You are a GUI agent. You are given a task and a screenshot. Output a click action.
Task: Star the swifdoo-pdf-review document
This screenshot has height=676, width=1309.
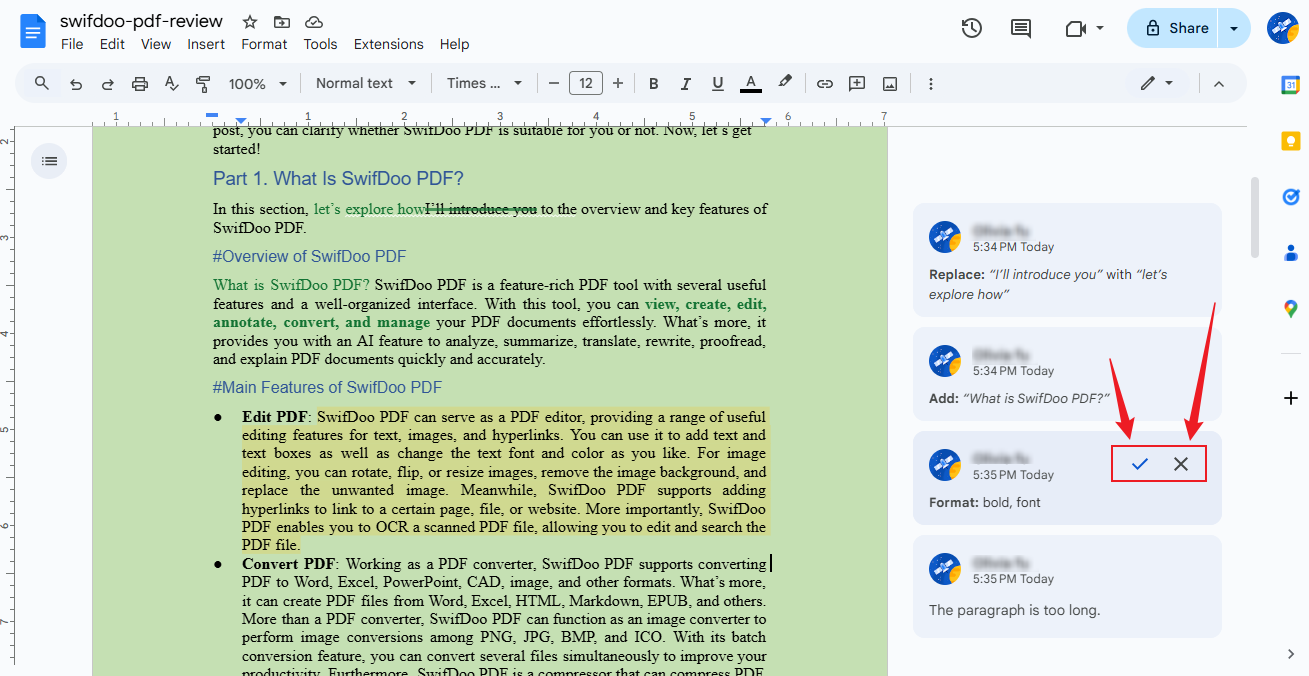250,22
